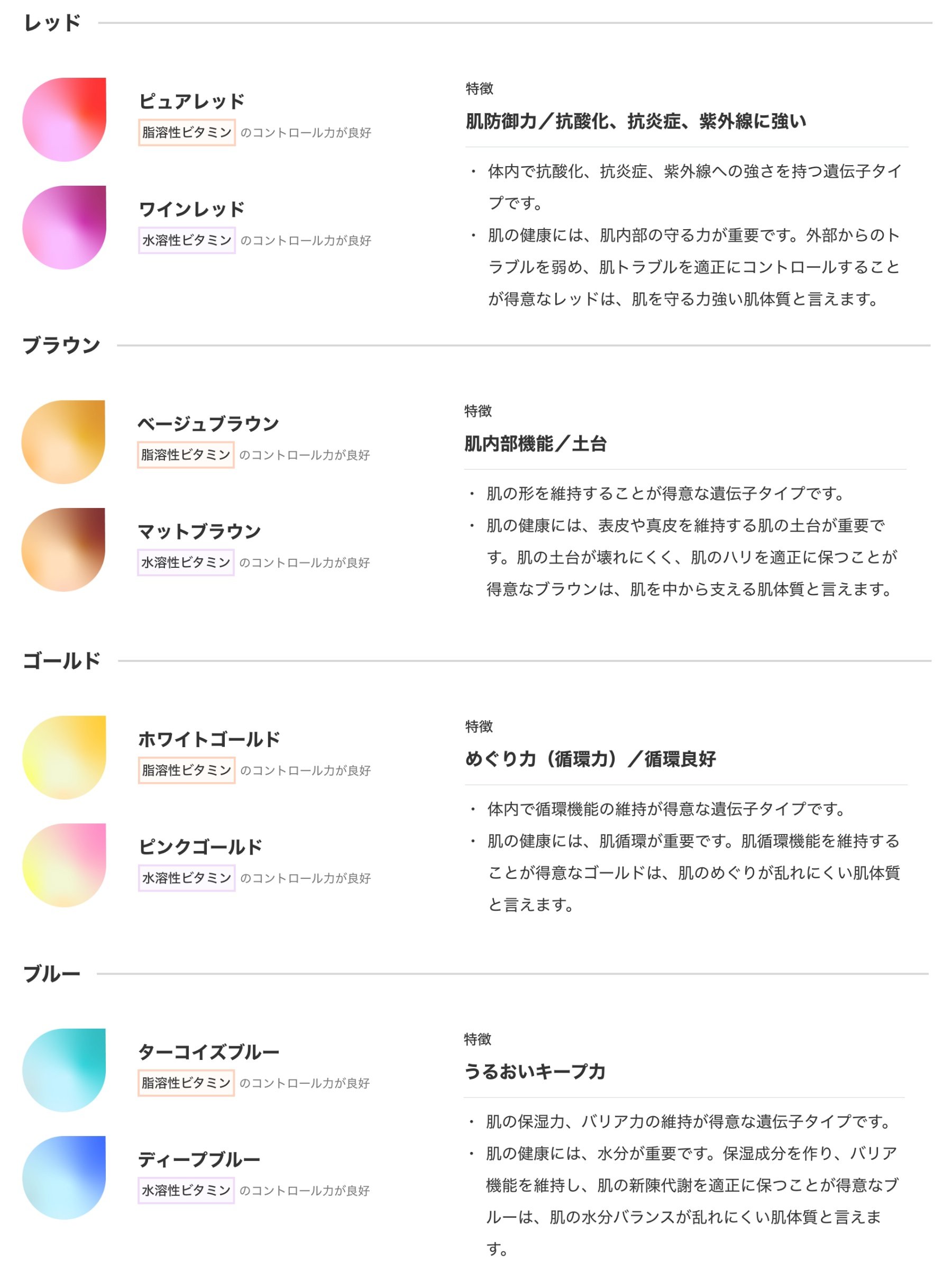Click the ゴールド section heading
Image resolution: width=952 pixels, height=1270 pixels.
coord(61,661)
